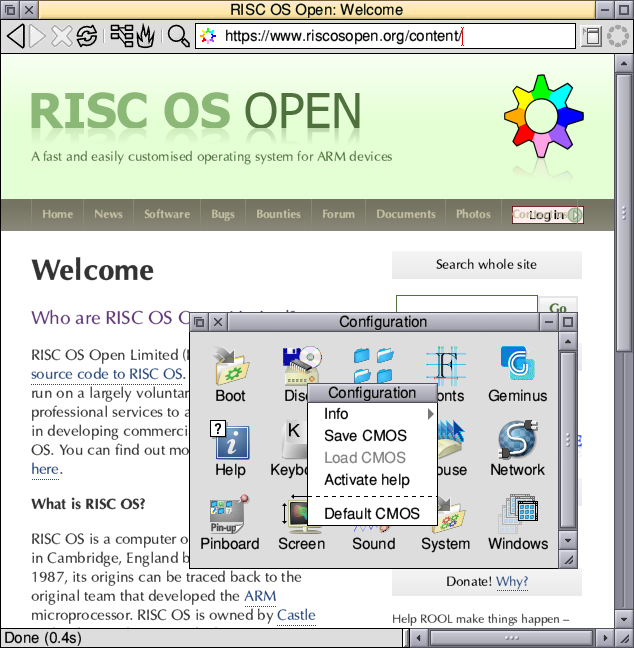Follow the Castle hyperlink
This screenshot has height=648, width=634.
(296, 615)
